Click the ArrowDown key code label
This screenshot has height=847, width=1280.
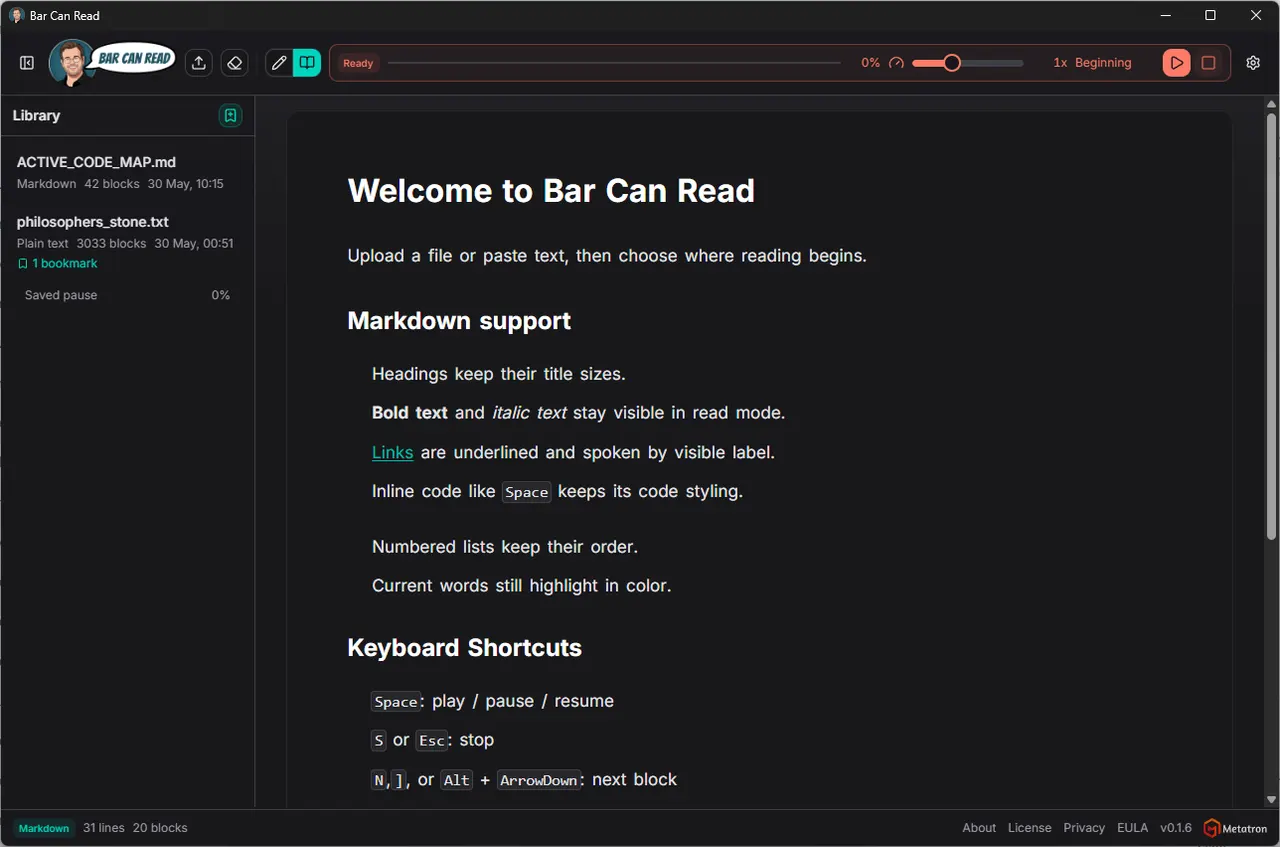coord(539,780)
